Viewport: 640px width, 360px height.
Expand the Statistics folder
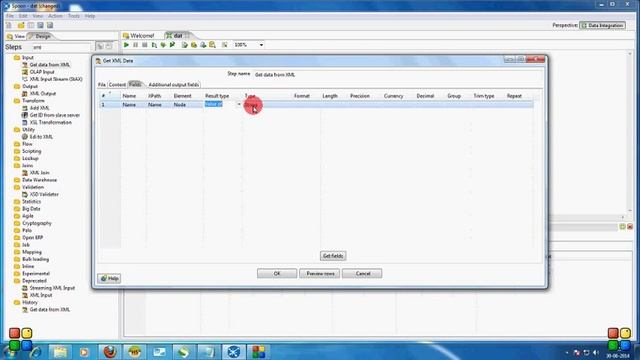click(x=31, y=202)
